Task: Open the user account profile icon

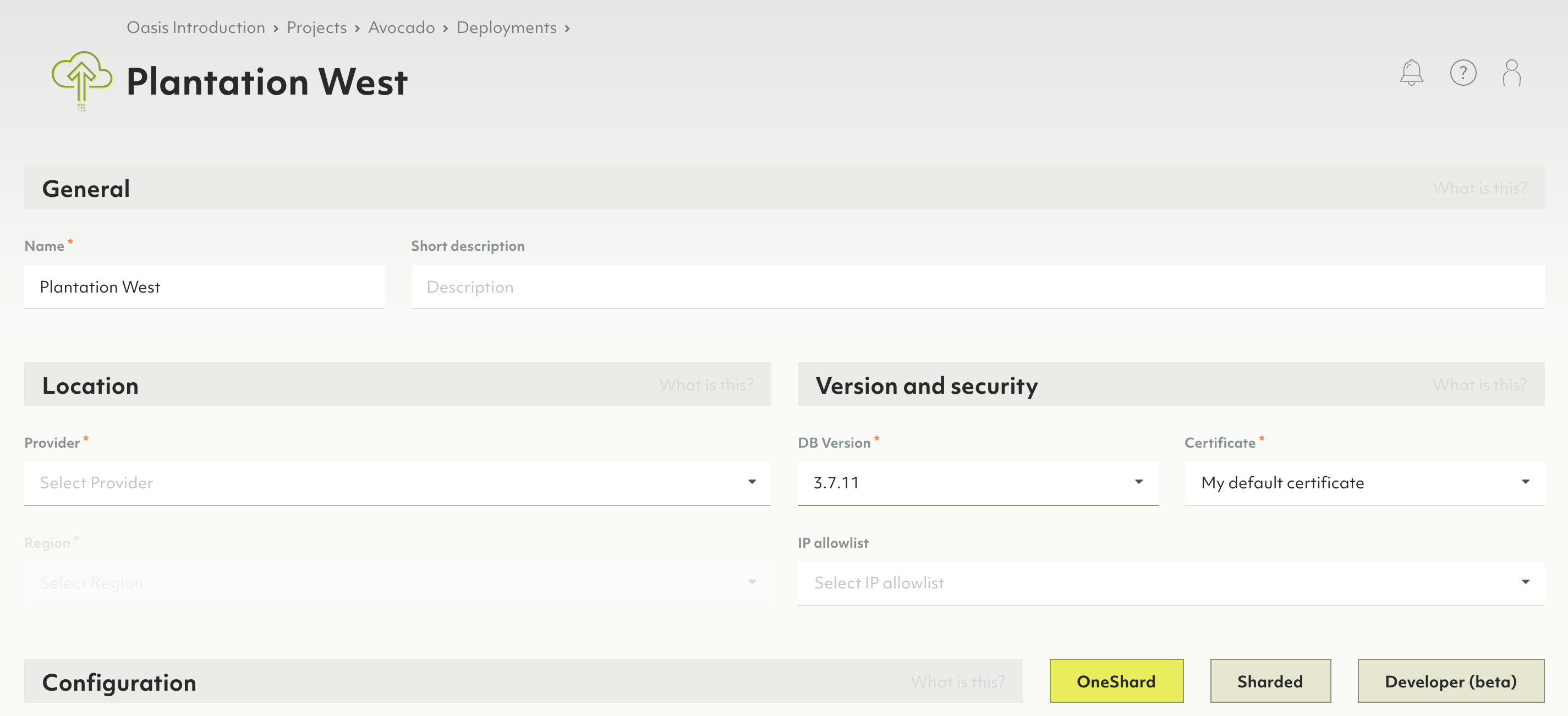Action: (1511, 73)
